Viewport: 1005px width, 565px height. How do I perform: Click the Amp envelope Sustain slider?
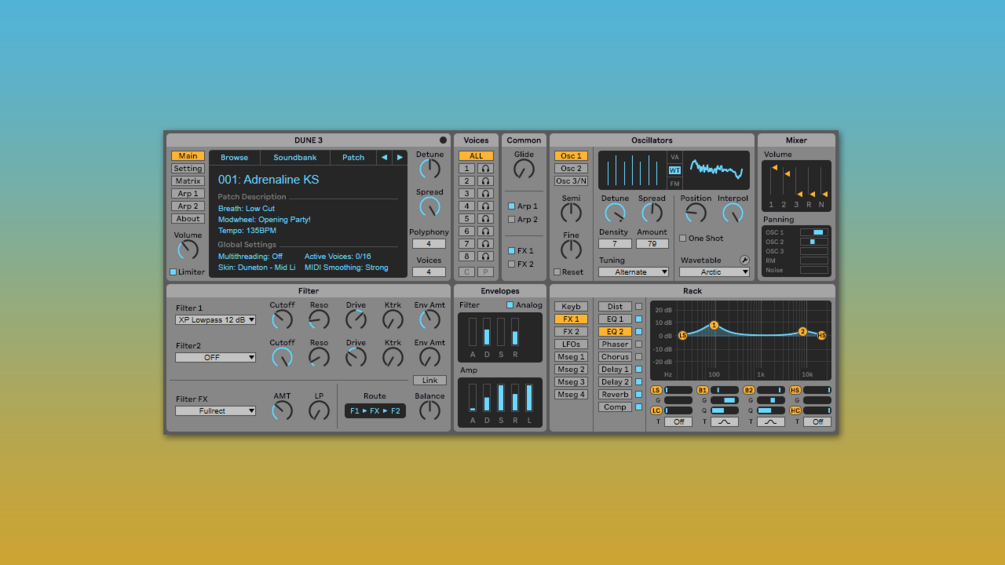501,397
